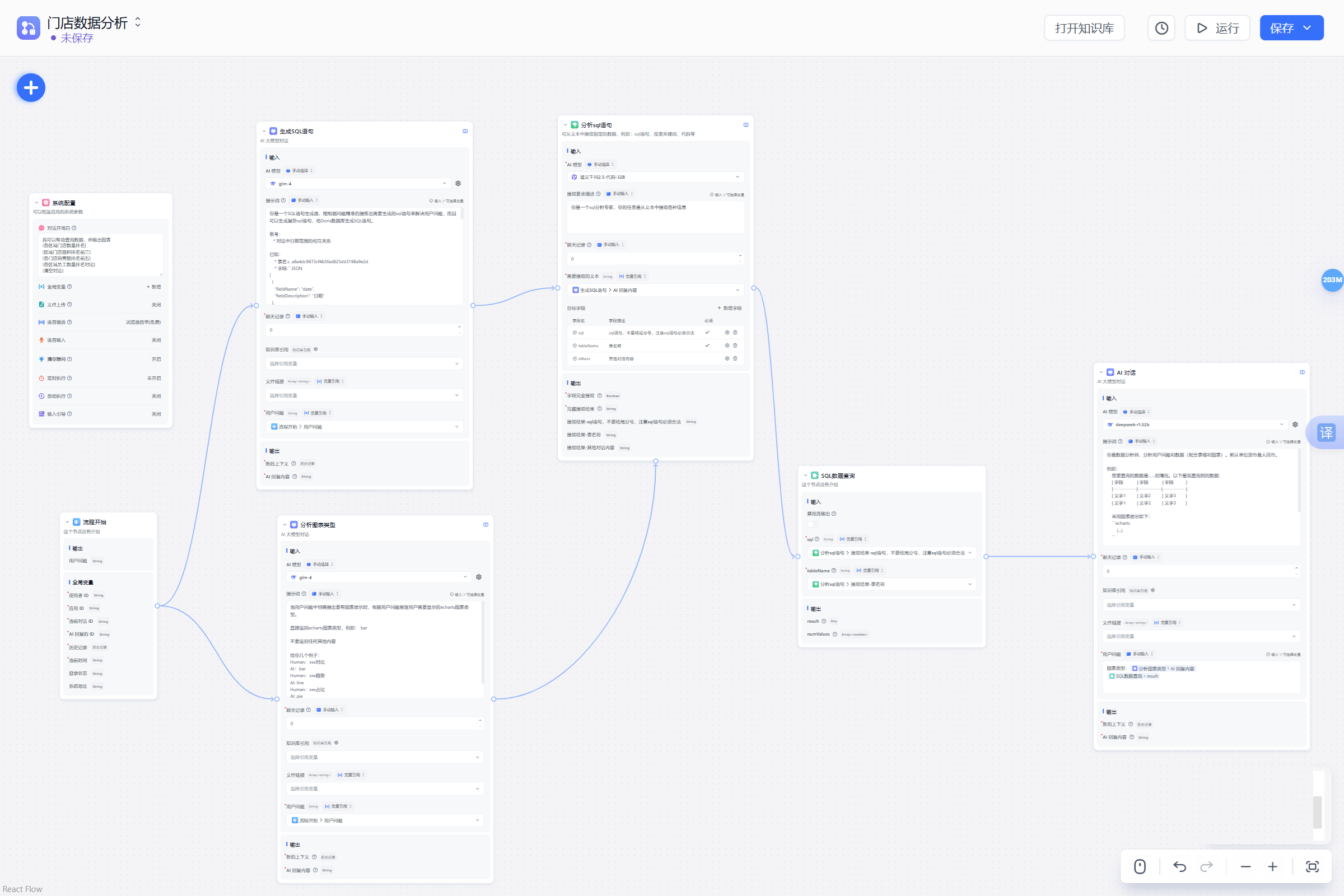Screen dimensions: 1344x896
Task: Toggle 猜你想问 status 开启
Action: point(156,360)
